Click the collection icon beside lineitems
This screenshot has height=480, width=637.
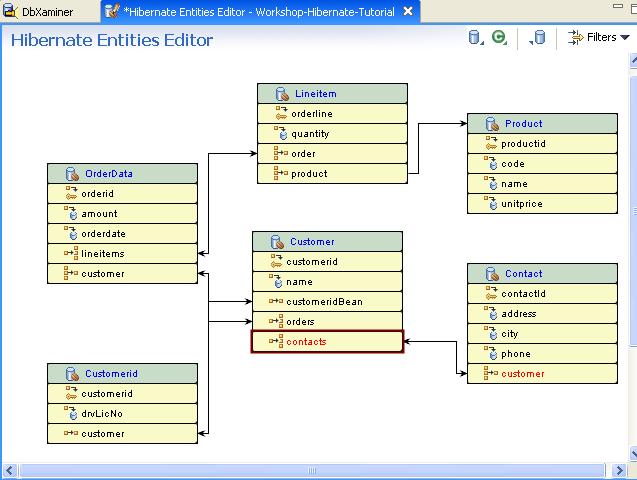(71, 253)
